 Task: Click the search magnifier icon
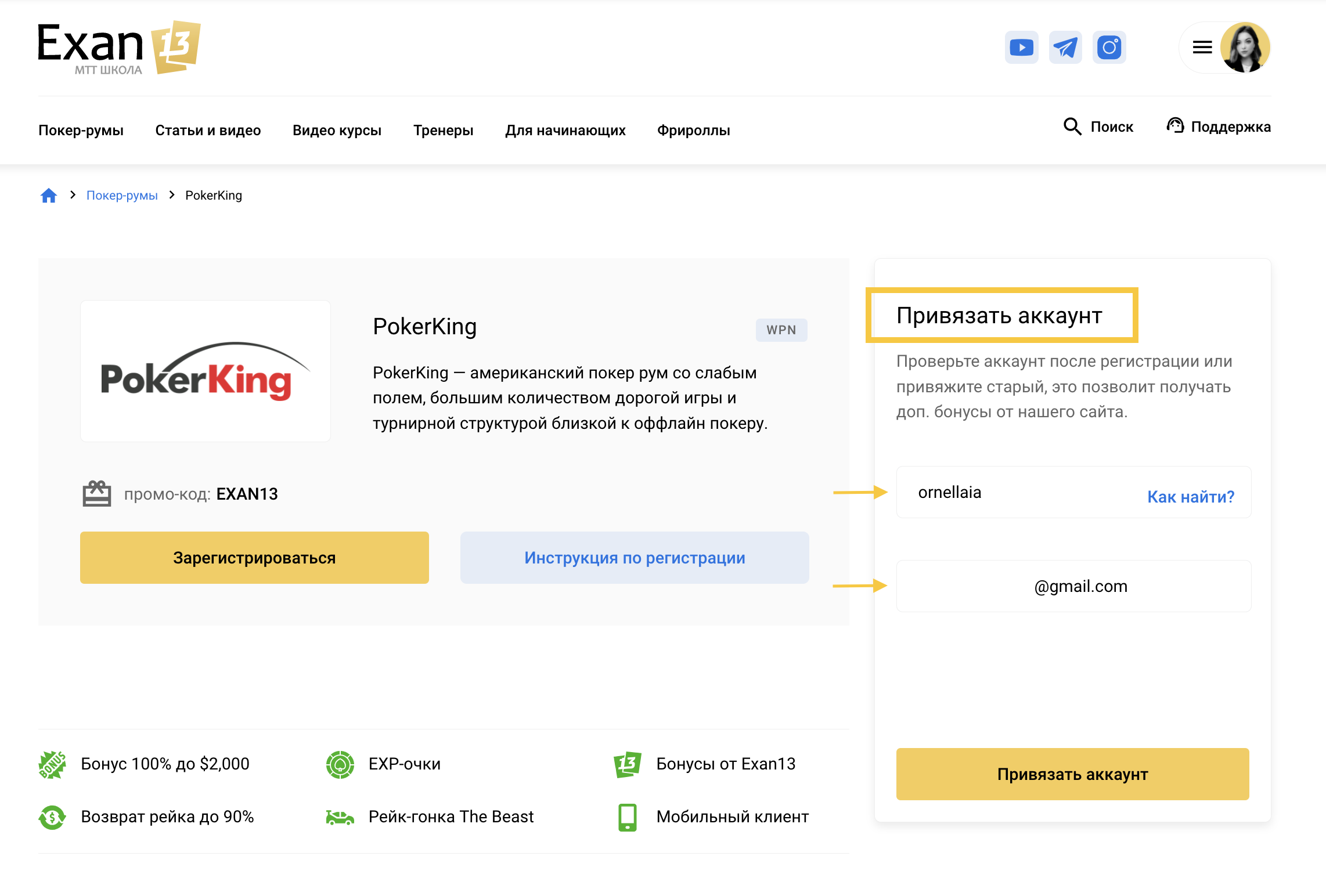1072,127
